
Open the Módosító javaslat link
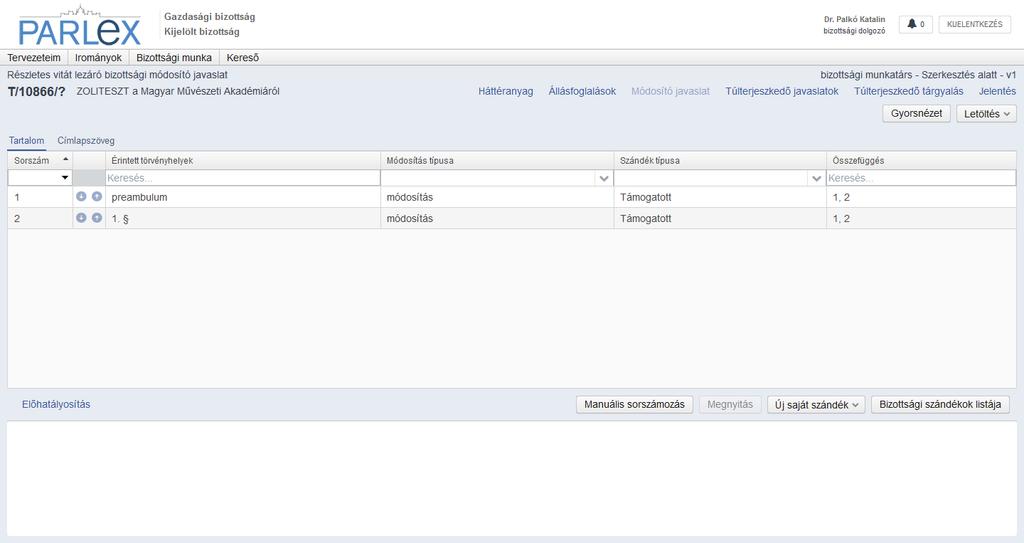tap(670, 91)
